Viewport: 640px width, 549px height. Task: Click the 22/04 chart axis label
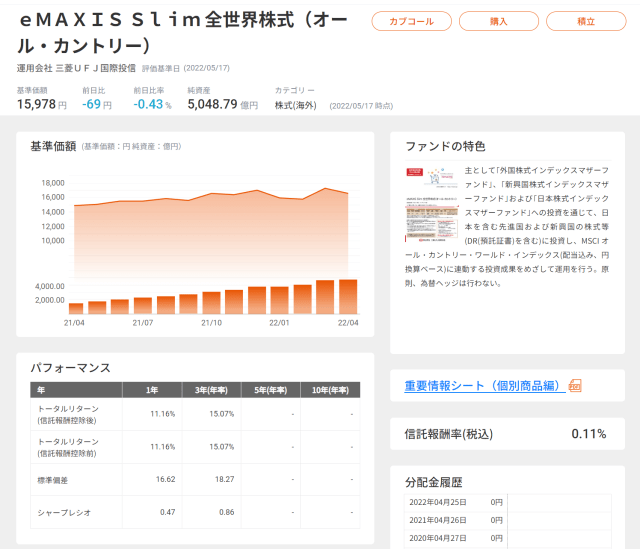point(348,323)
